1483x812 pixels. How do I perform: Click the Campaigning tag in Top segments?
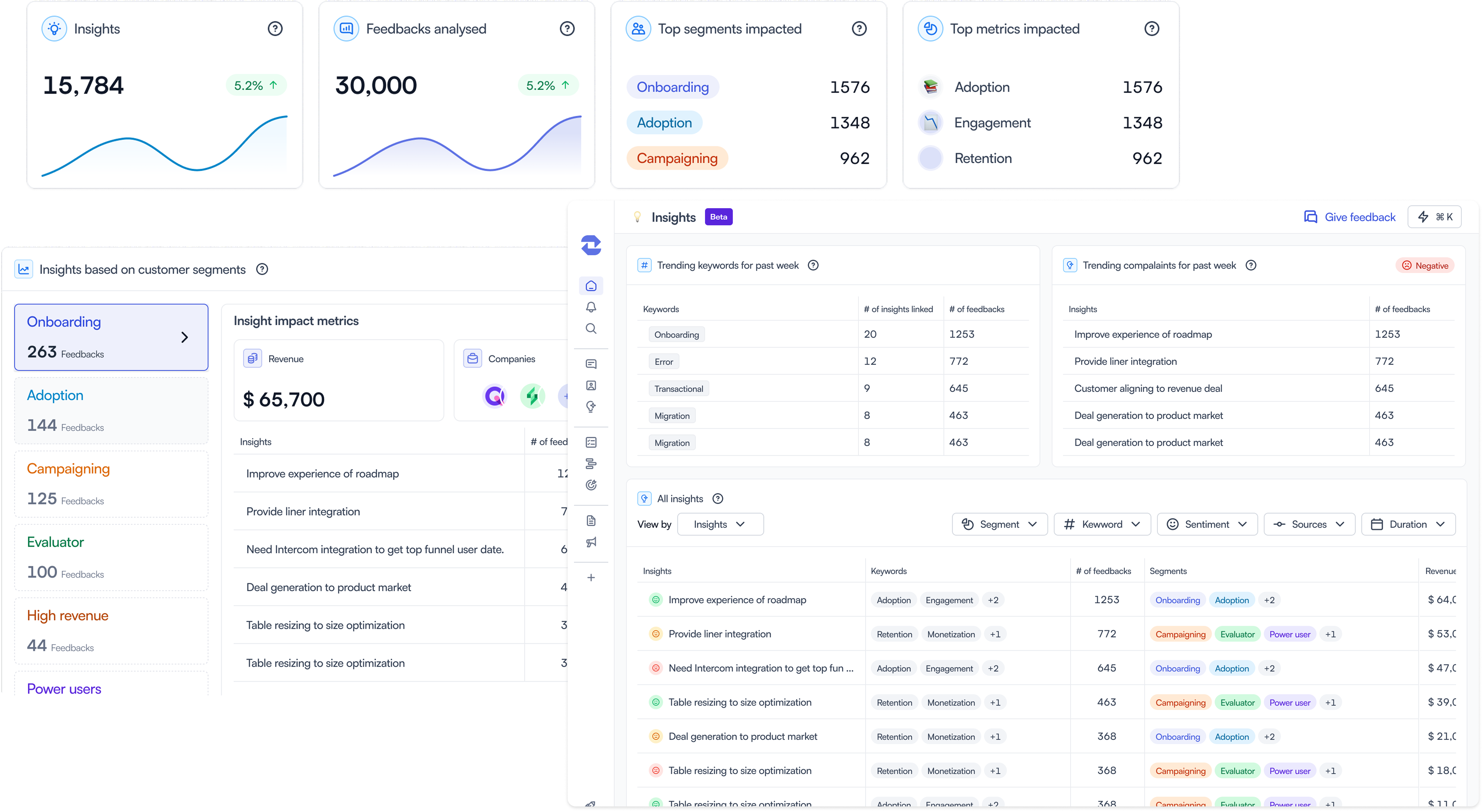(677, 158)
